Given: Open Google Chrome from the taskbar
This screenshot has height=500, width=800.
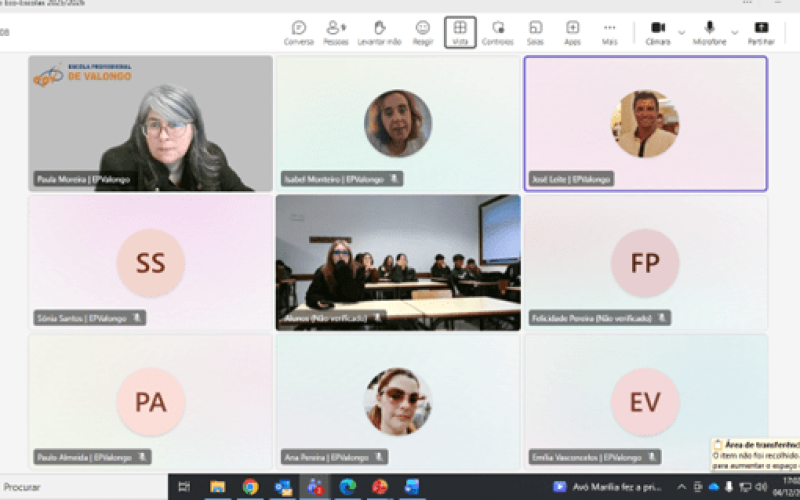Looking at the screenshot, I should tap(250, 487).
